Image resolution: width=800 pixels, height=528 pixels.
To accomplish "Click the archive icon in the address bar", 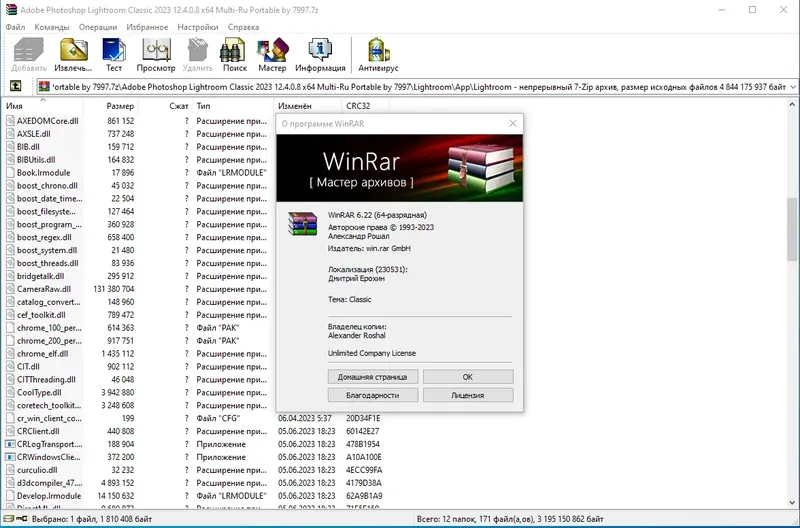I will click(44, 87).
